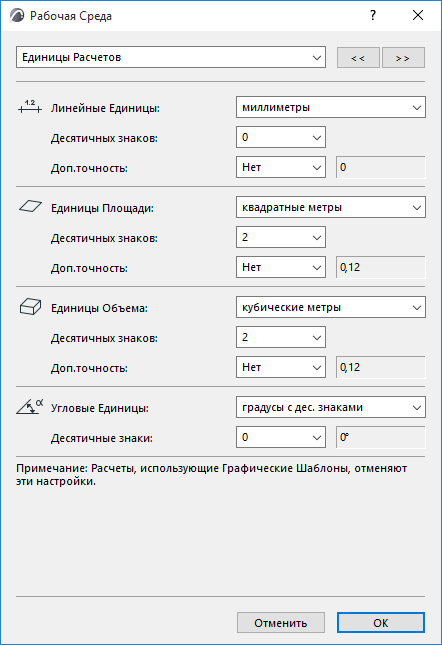Click the ArchiCAD app icon in title bar
The width and height of the screenshot is (442, 645).
[x=17, y=16]
